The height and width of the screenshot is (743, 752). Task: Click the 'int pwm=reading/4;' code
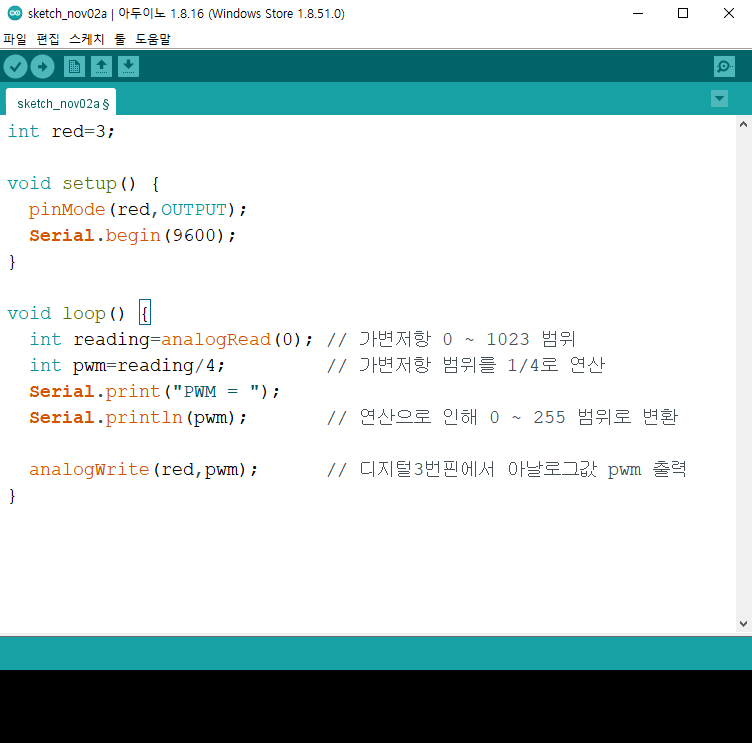click(127, 366)
